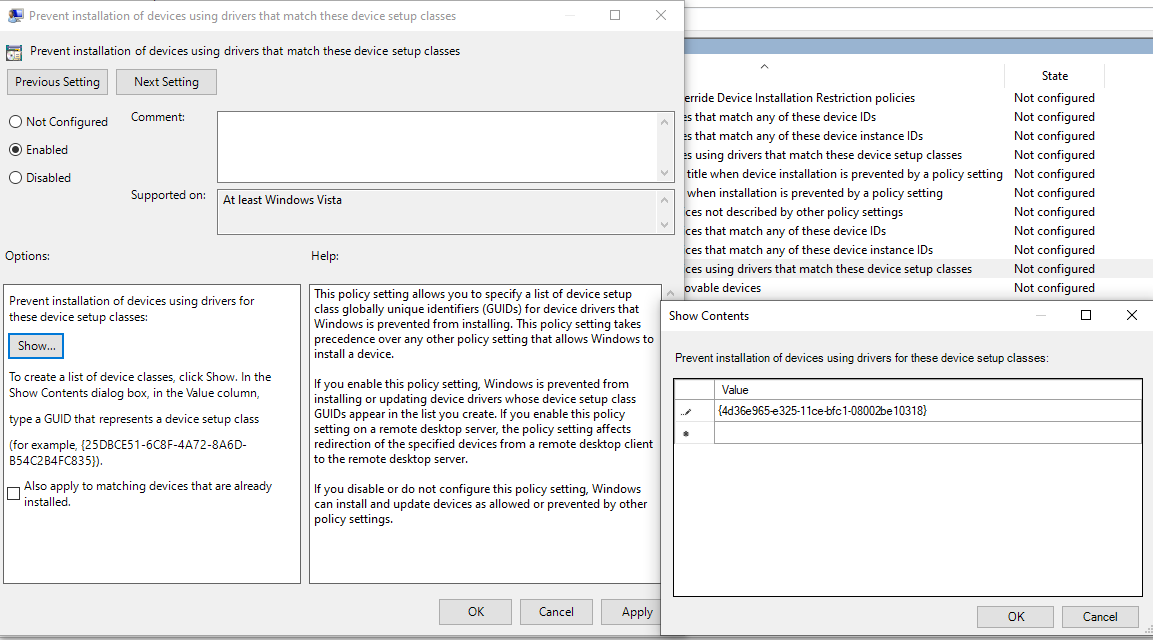Go to Previous Setting
Image resolution: width=1153 pixels, height=640 pixels.
pos(57,82)
